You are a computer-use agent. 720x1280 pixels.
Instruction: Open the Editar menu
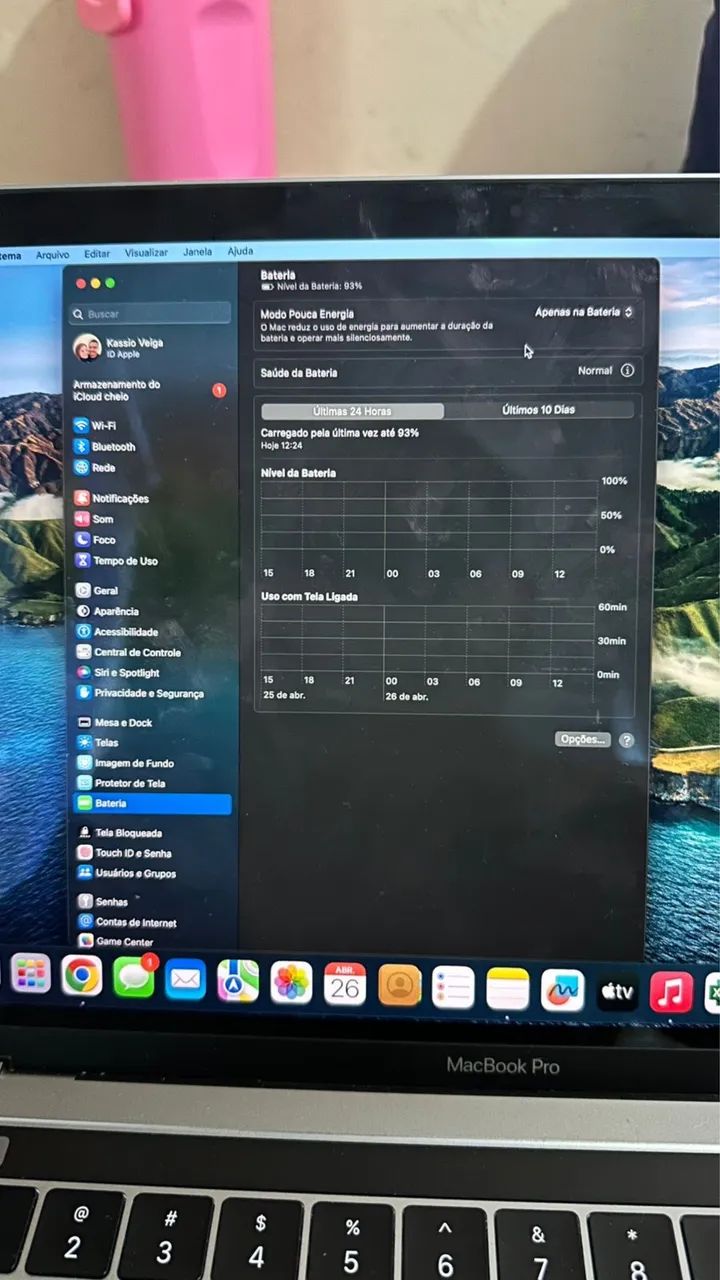click(x=97, y=254)
